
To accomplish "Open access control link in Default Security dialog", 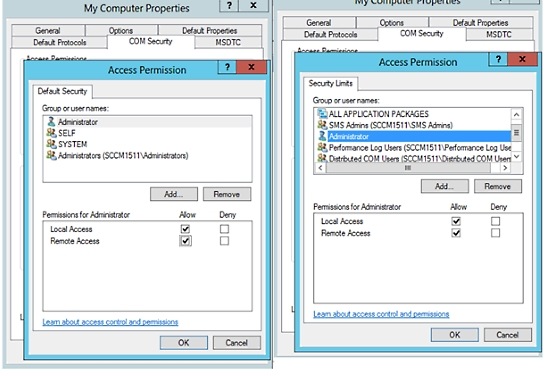I will 110,322.
